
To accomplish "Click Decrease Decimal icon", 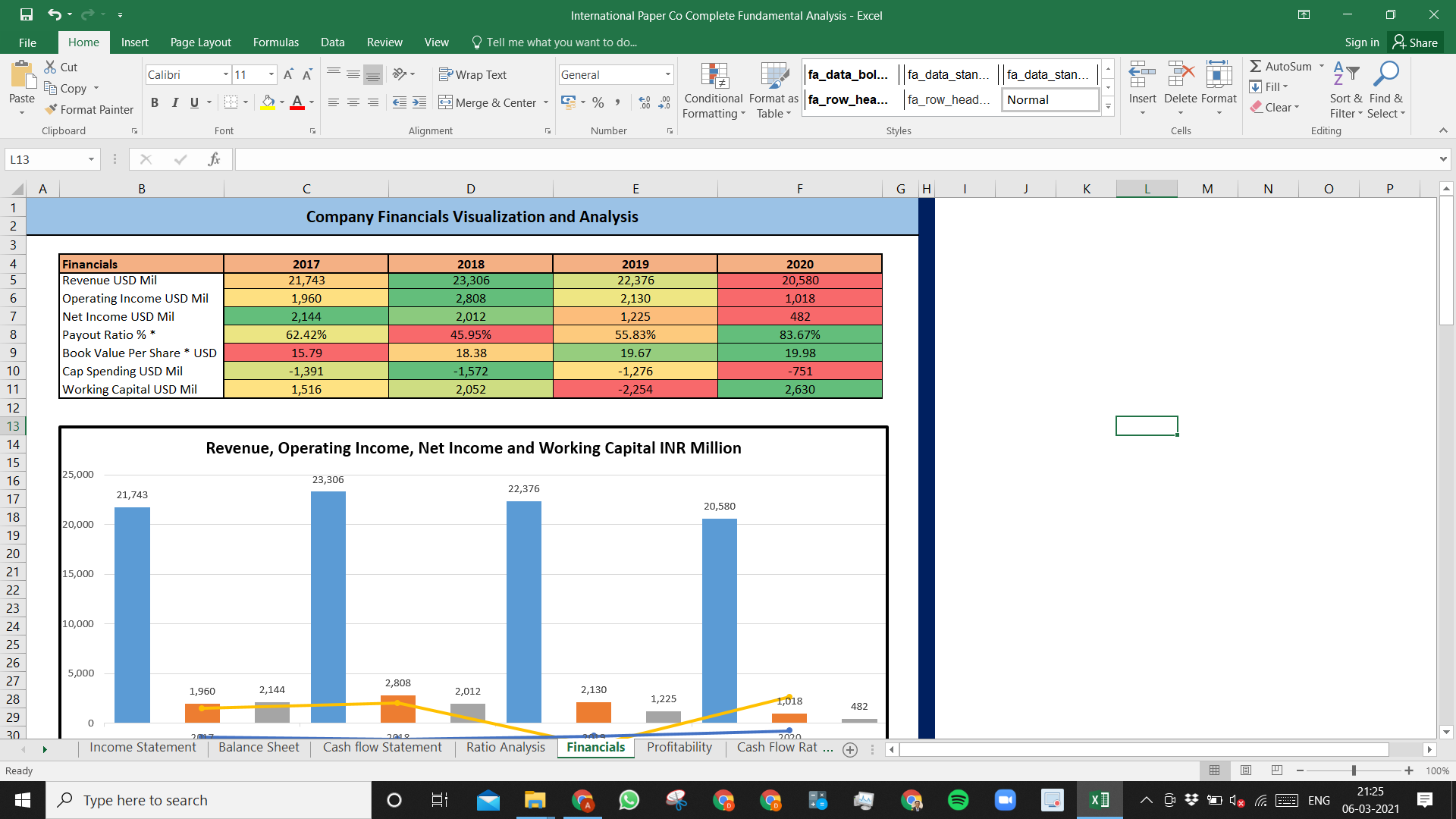I will pyautogui.click(x=664, y=102).
